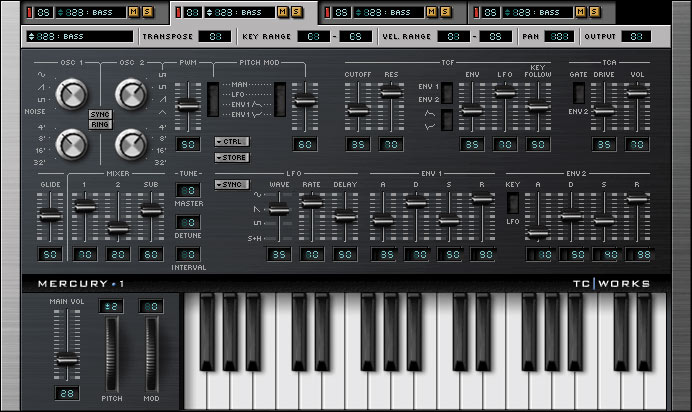Viewport: 692px width, 412px height.
Task: Switch to the first part tab
Action: tap(95, 12)
